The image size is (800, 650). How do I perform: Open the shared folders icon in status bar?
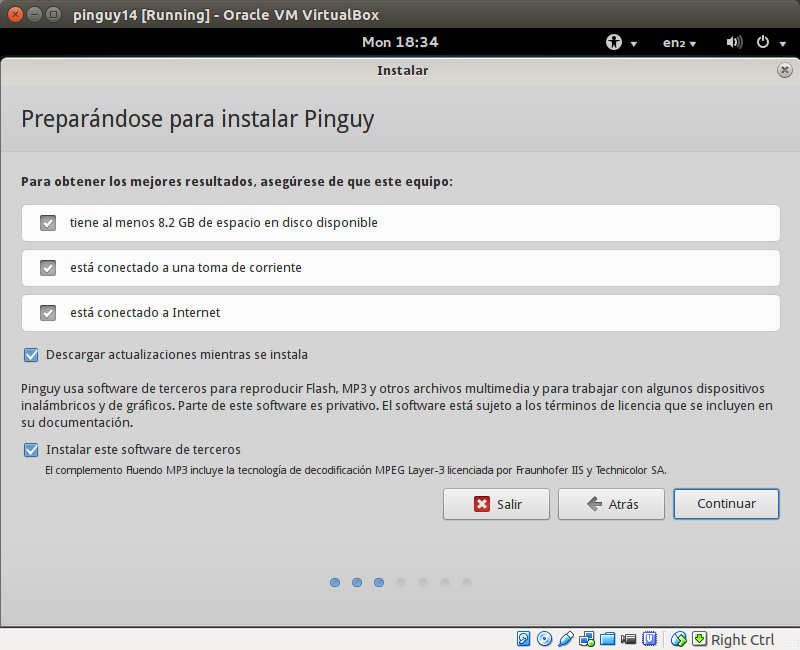[x=607, y=639]
